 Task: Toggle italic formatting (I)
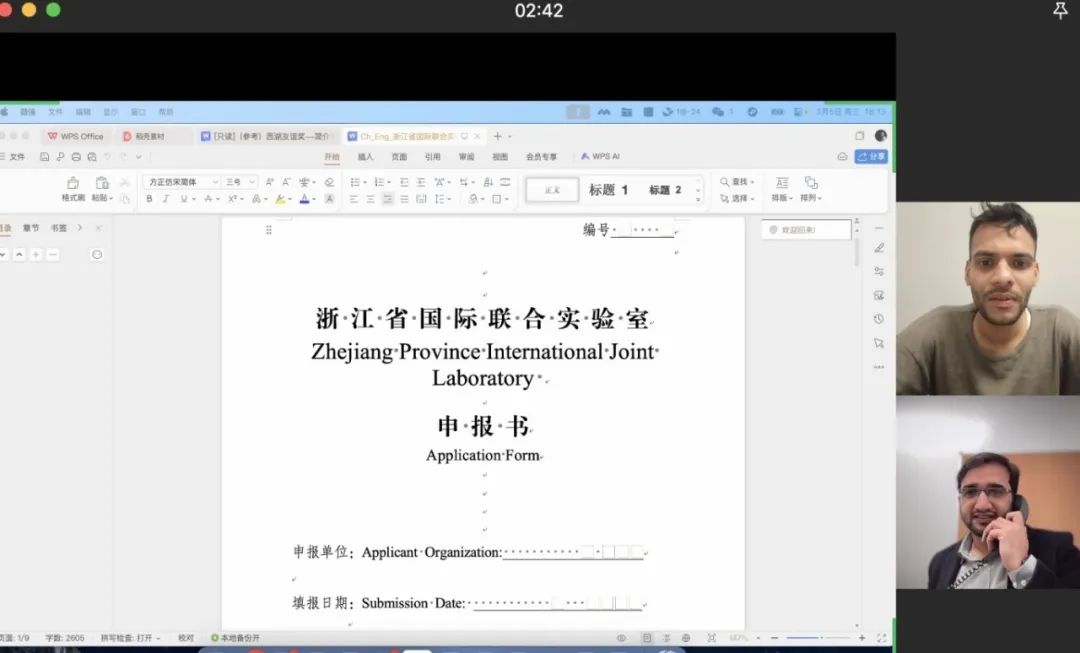[165, 199]
